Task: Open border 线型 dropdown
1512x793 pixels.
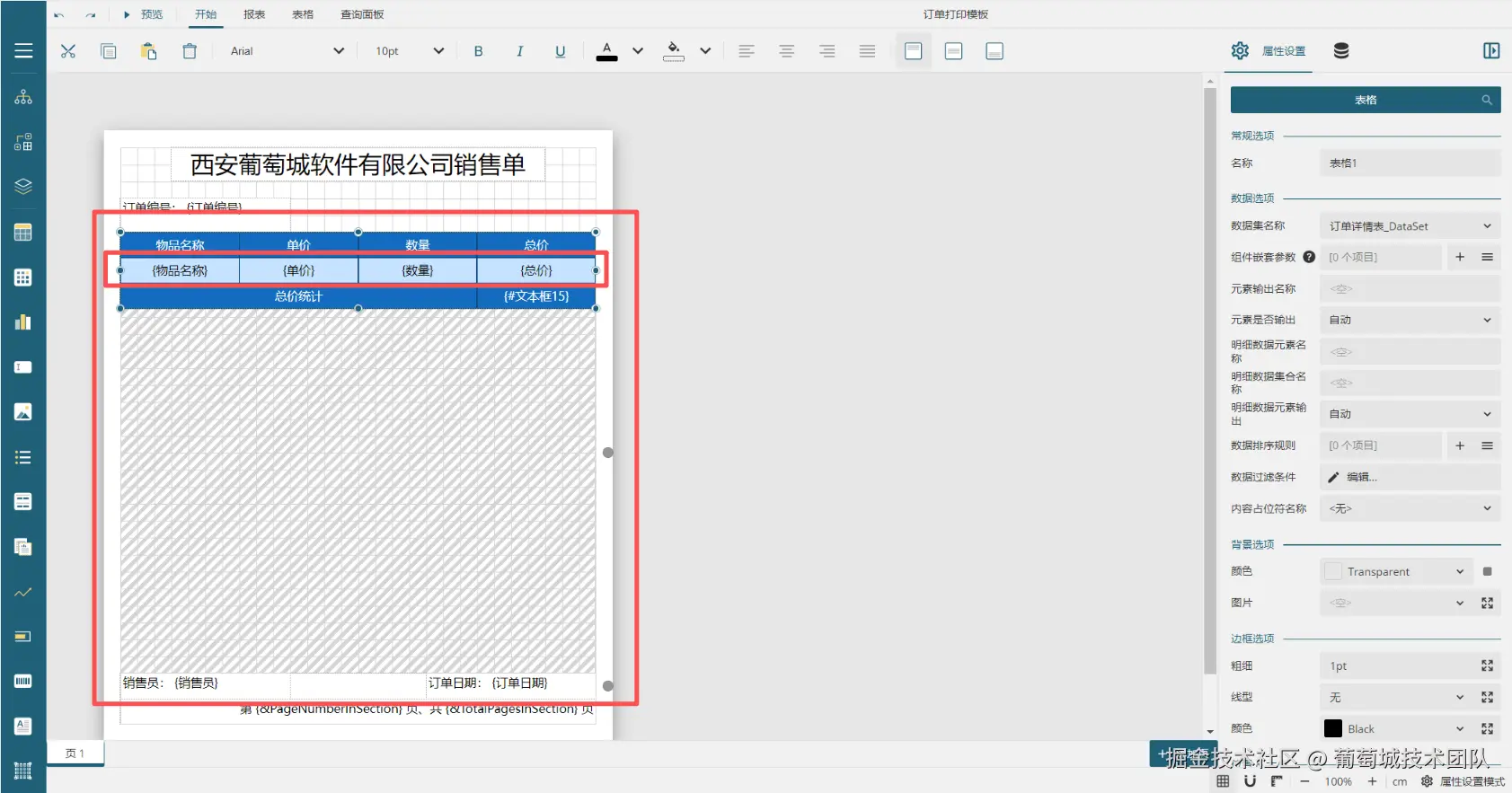Action: click(x=1397, y=697)
